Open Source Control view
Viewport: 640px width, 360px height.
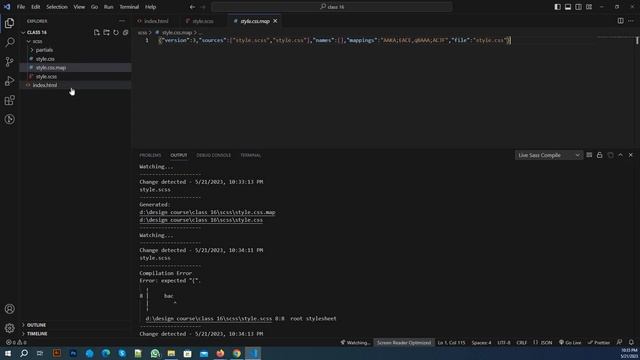(x=9, y=62)
